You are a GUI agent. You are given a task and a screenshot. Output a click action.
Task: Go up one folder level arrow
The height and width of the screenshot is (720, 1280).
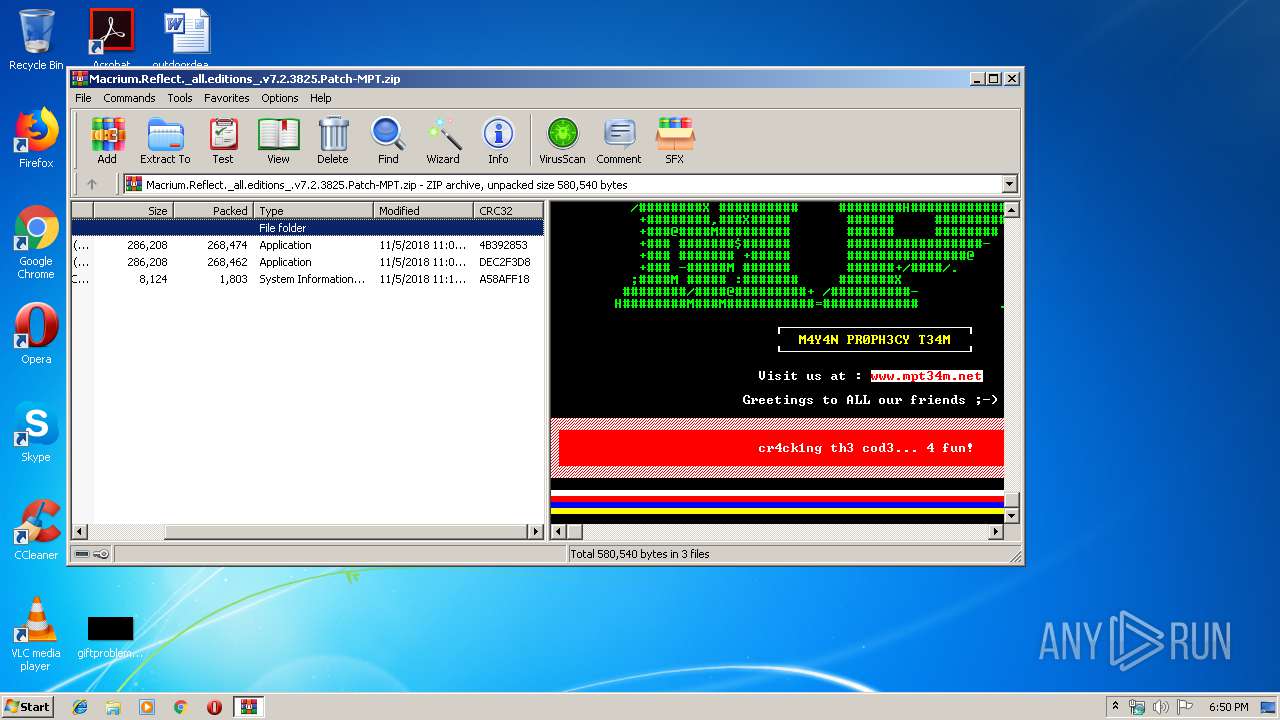pyautogui.click(x=92, y=184)
